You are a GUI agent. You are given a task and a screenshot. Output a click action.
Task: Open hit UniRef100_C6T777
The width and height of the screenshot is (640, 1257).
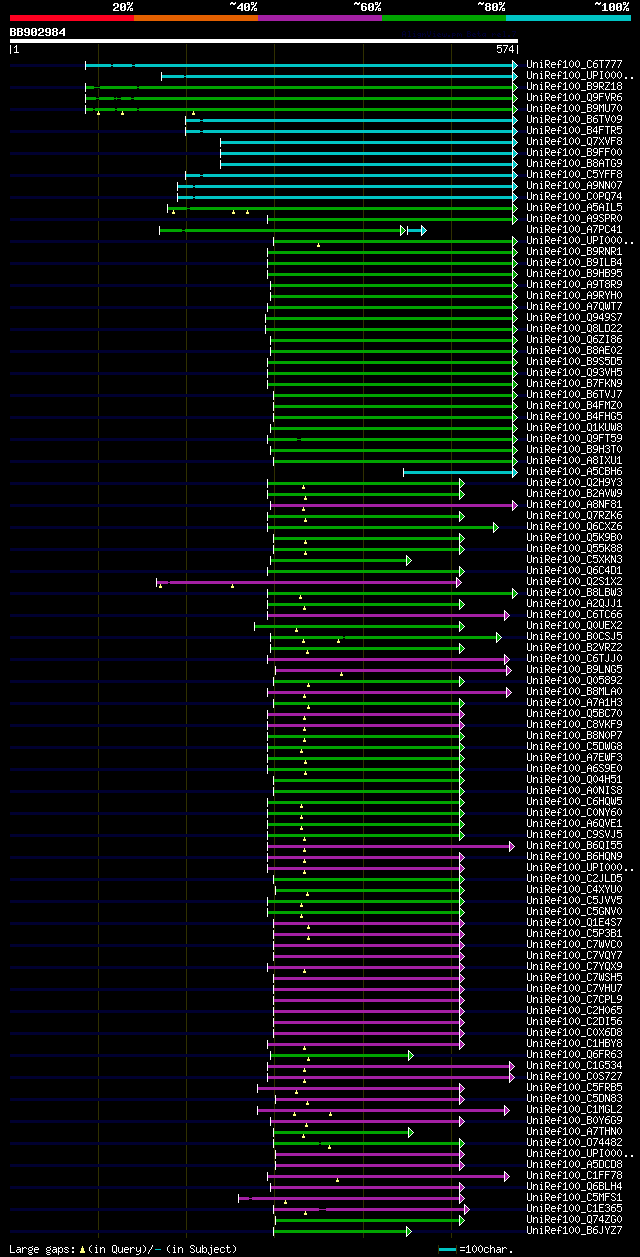coord(574,64)
